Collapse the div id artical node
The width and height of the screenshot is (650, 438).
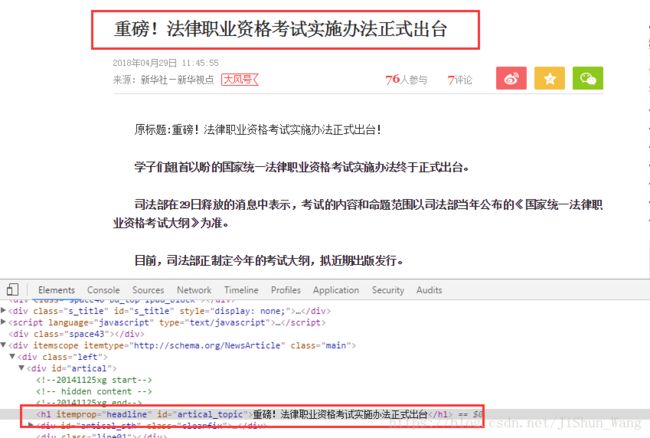click(21, 368)
